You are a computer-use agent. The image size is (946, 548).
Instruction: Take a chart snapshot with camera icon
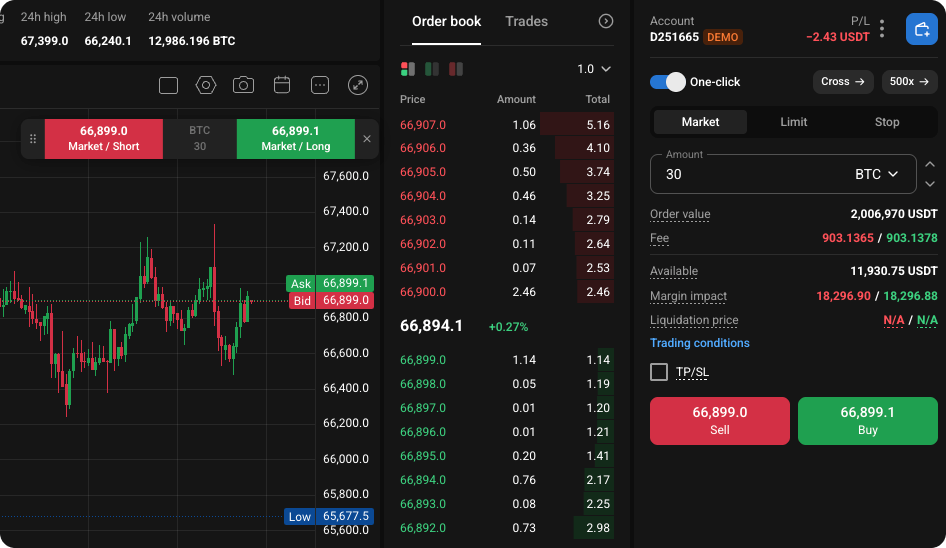tap(243, 86)
